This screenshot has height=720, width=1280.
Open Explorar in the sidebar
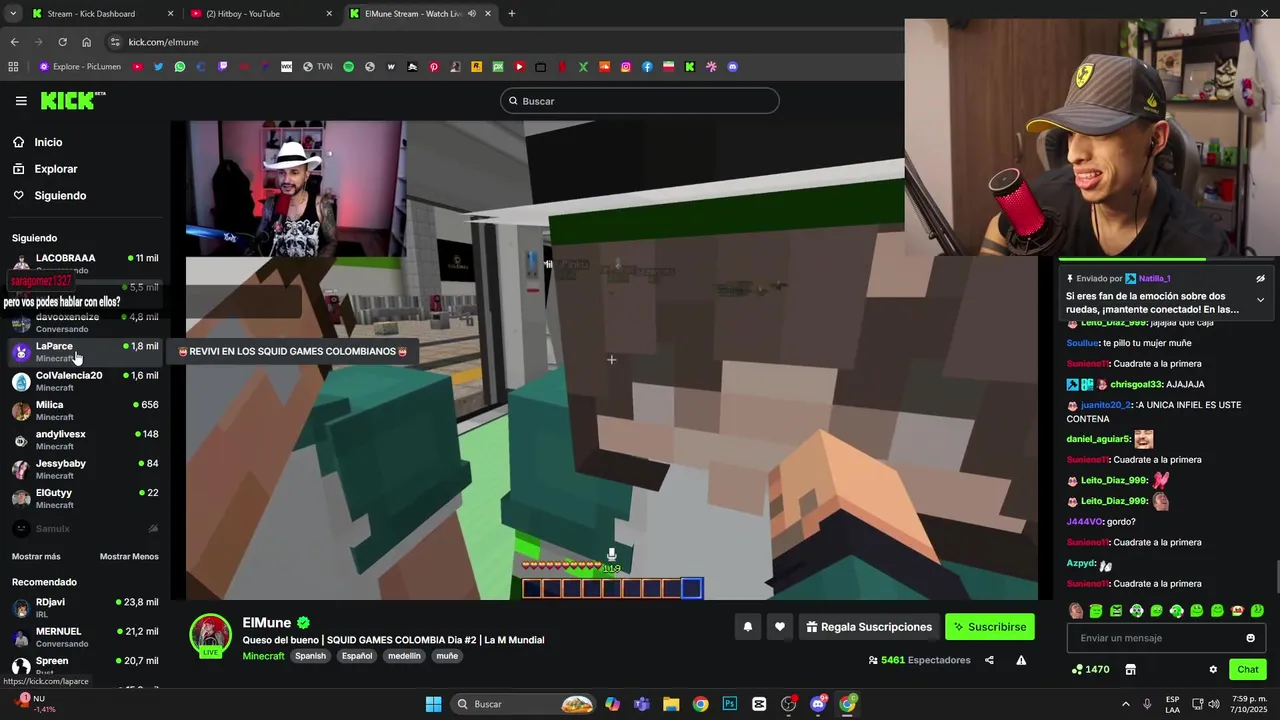pyautogui.click(x=55, y=169)
